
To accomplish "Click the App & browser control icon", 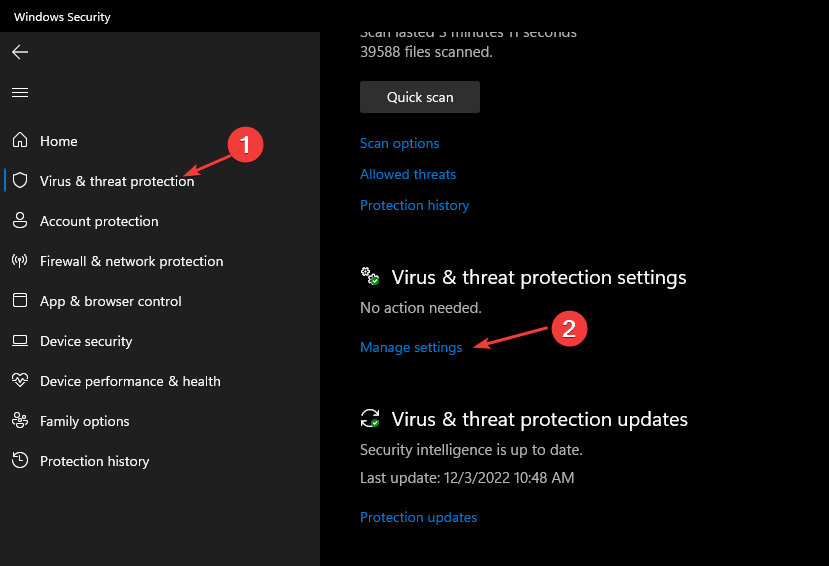I will 20,301.
